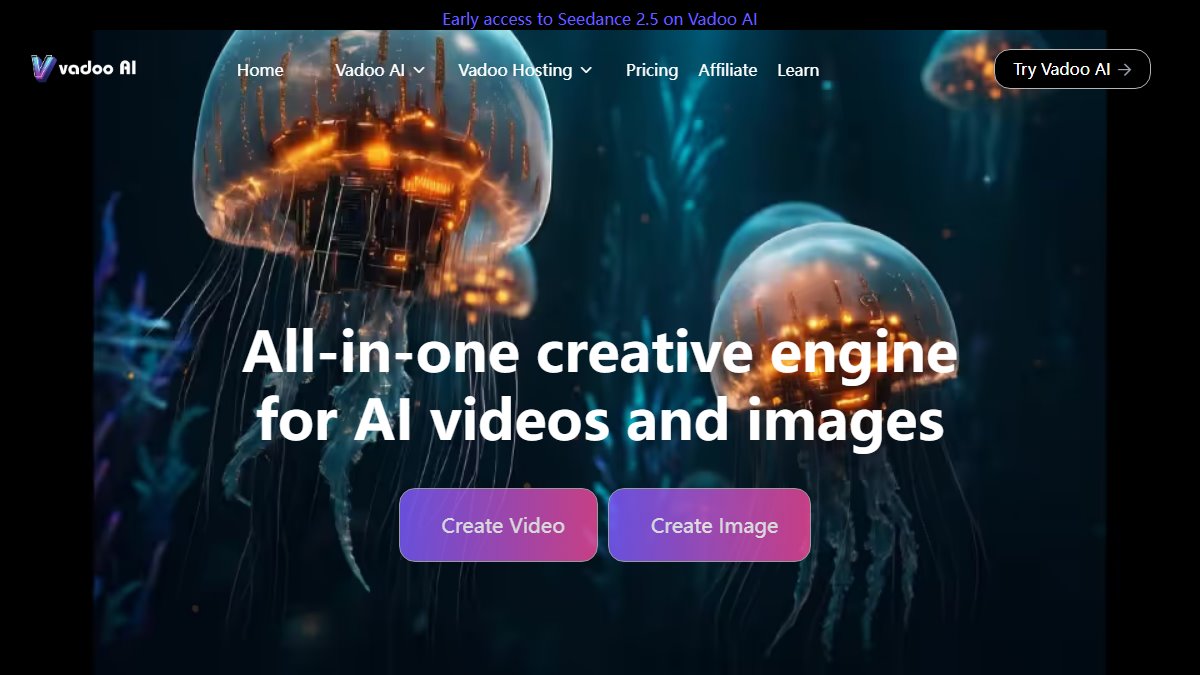The width and height of the screenshot is (1200, 675).
Task: Open the Seedance 2.5 early access banner link
Action: point(600,18)
